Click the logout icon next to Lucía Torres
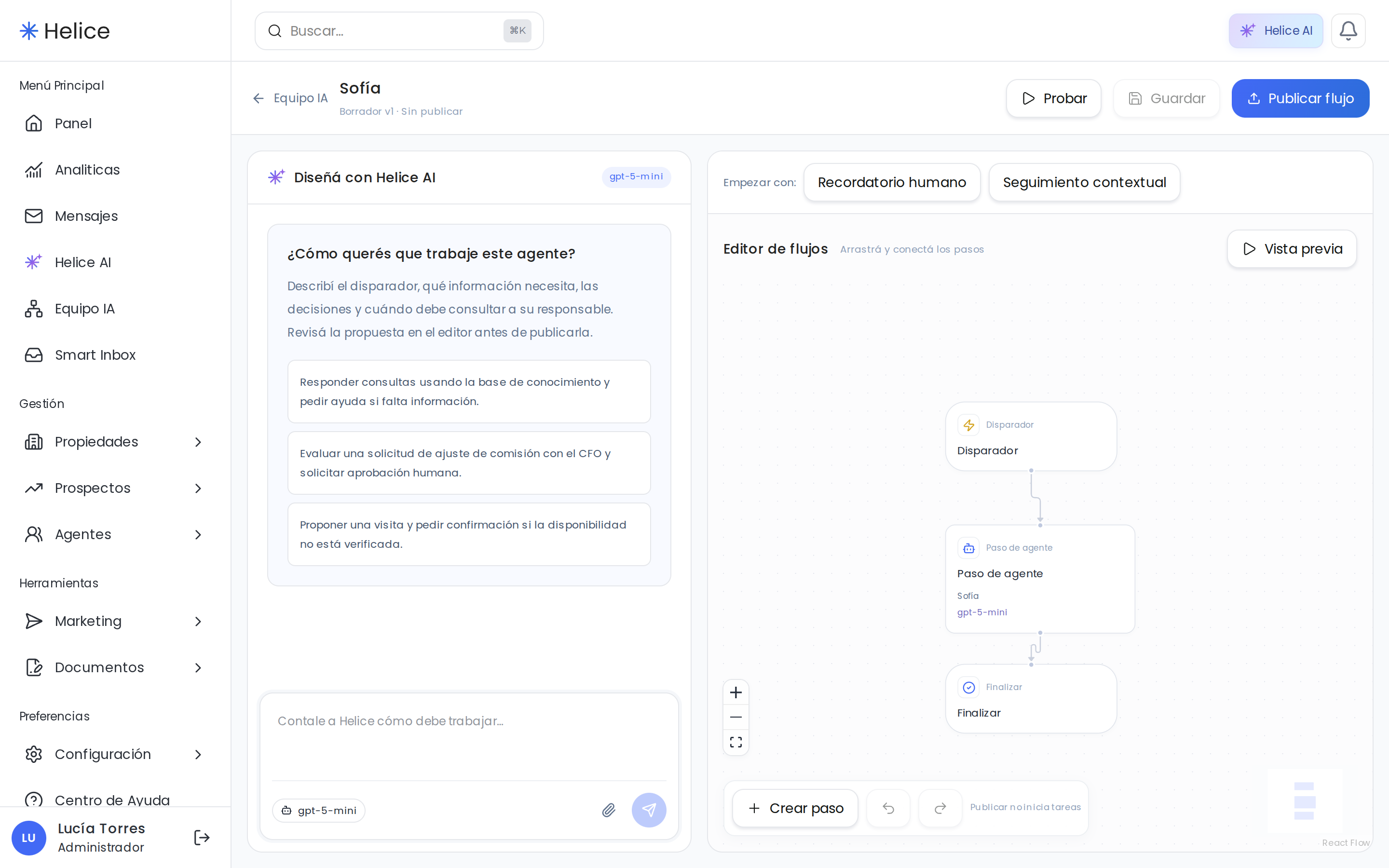This screenshot has height=868, width=1389. [x=202, y=838]
